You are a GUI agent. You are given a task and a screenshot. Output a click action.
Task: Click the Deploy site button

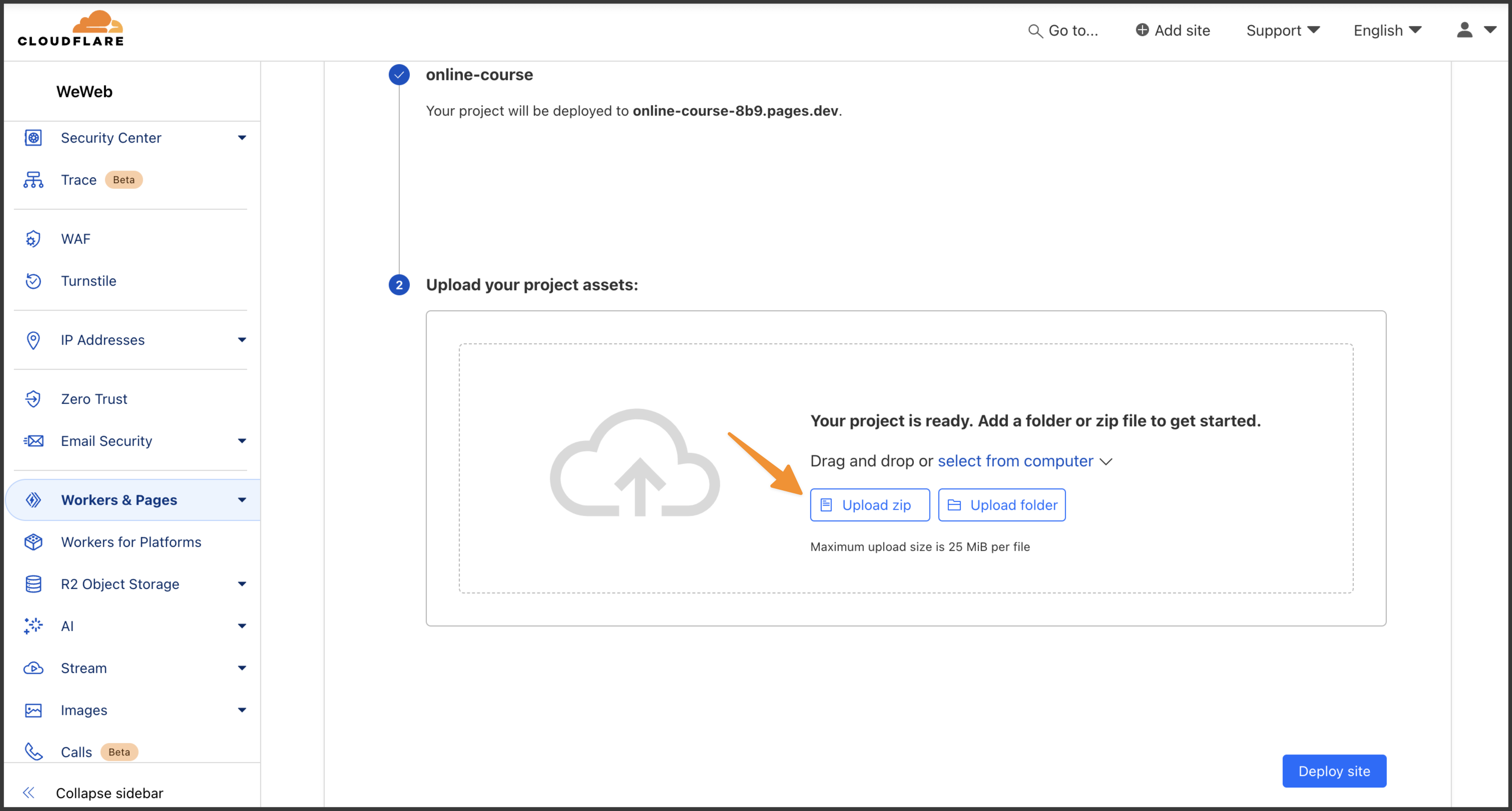[x=1334, y=770]
